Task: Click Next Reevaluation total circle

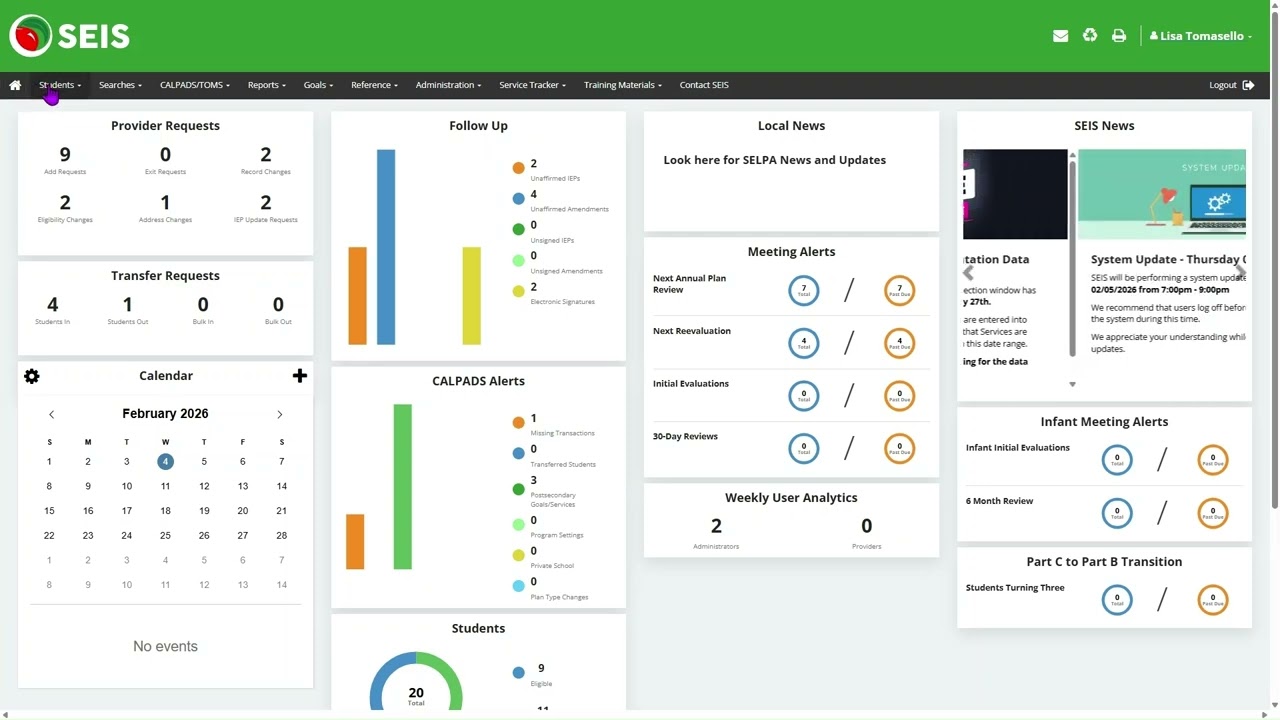Action: click(804, 343)
